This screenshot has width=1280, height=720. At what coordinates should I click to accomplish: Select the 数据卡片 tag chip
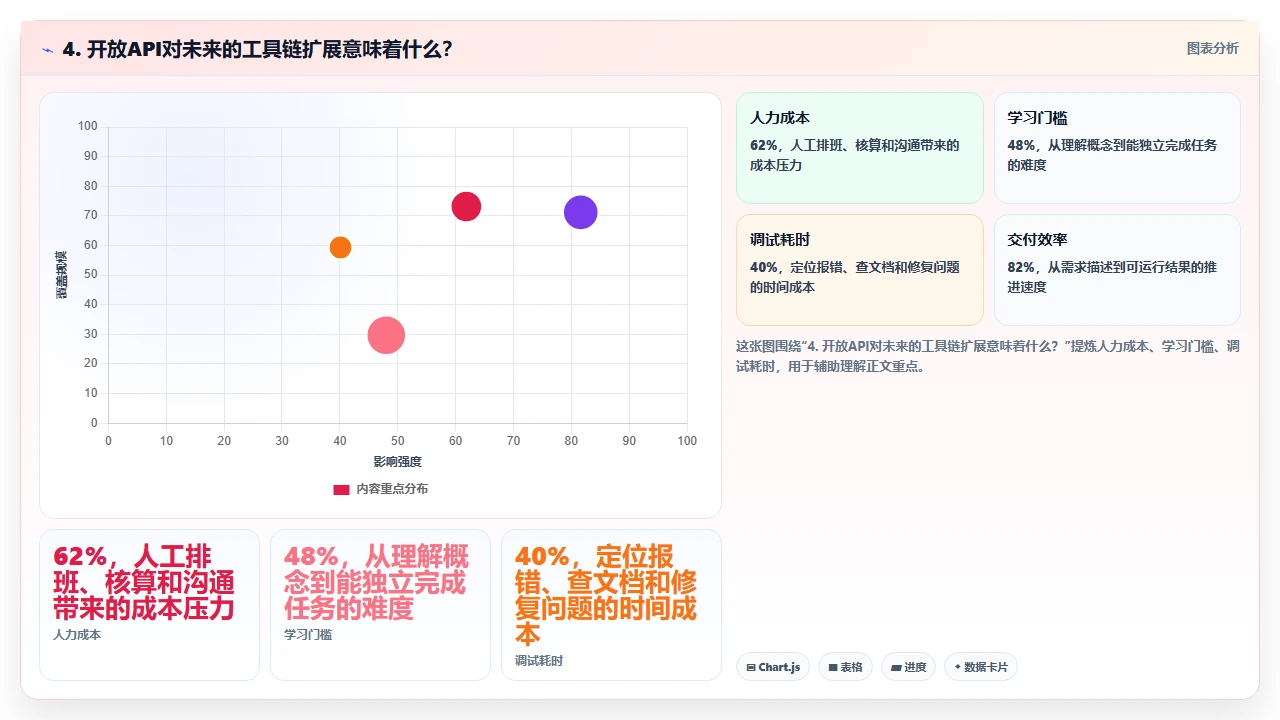click(980, 667)
